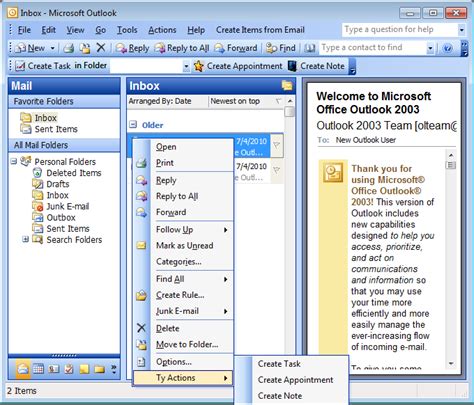Click the Mail navigation pane icon
The image size is (474, 405).
[23, 369]
